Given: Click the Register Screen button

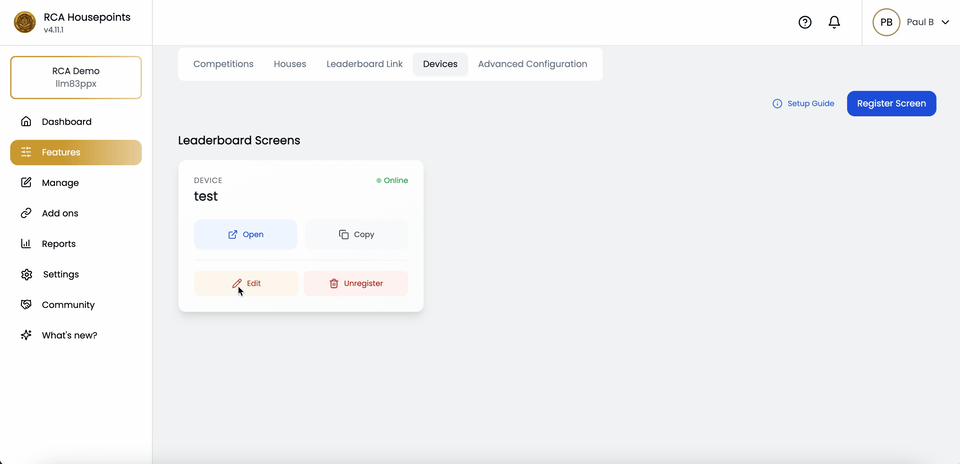Looking at the screenshot, I should pyautogui.click(x=891, y=103).
